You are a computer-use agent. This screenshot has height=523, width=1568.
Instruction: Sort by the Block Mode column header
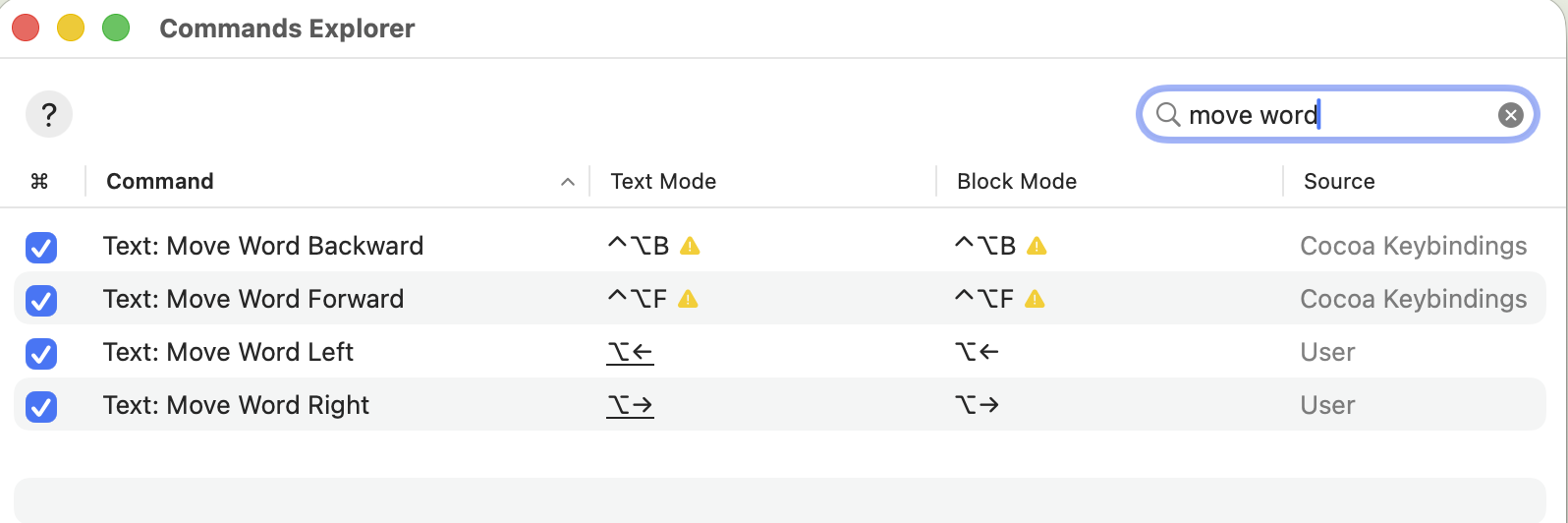[1017, 181]
